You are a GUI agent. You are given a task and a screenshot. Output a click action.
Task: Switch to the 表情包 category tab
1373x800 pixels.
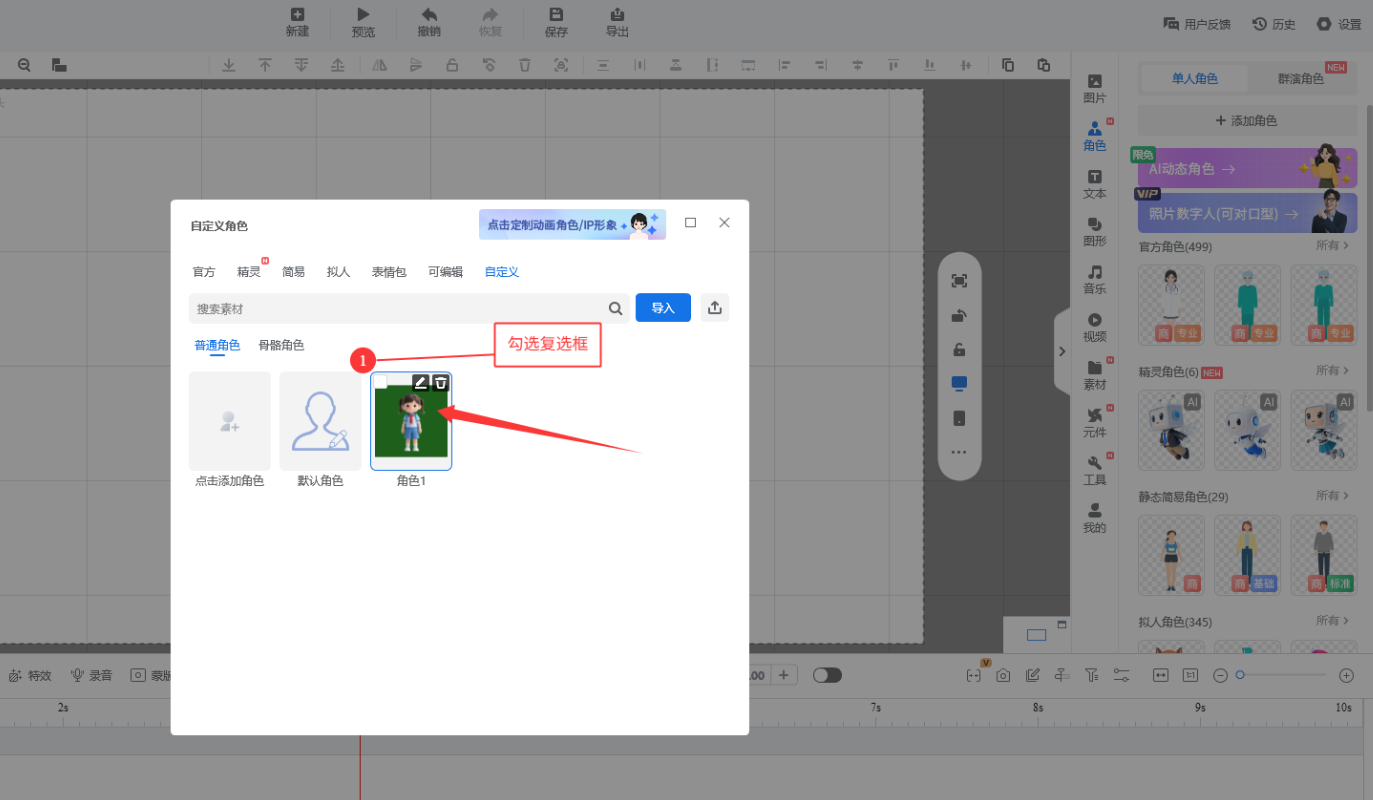tap(389, 272)
